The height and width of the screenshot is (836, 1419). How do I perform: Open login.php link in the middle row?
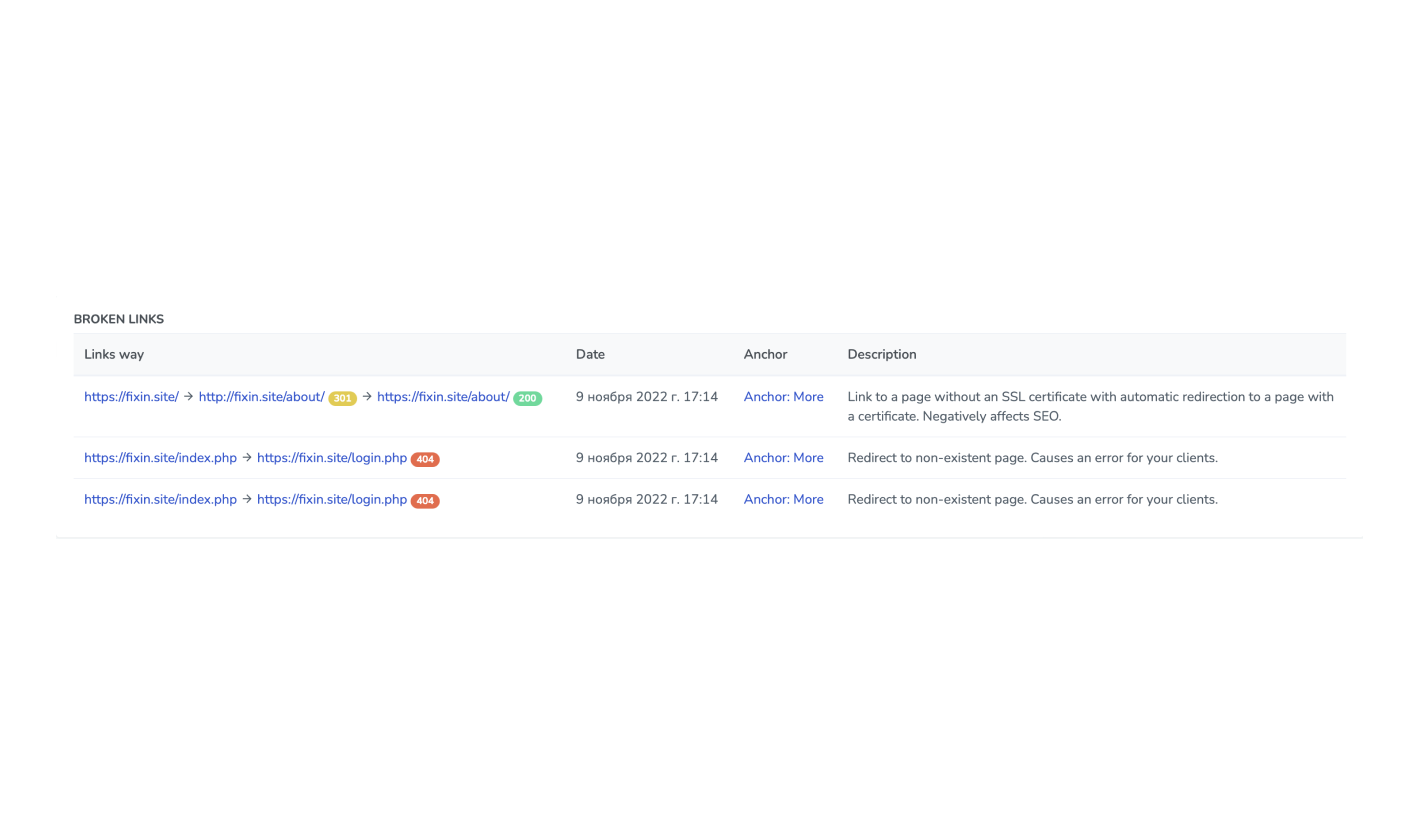coord(332,458)
